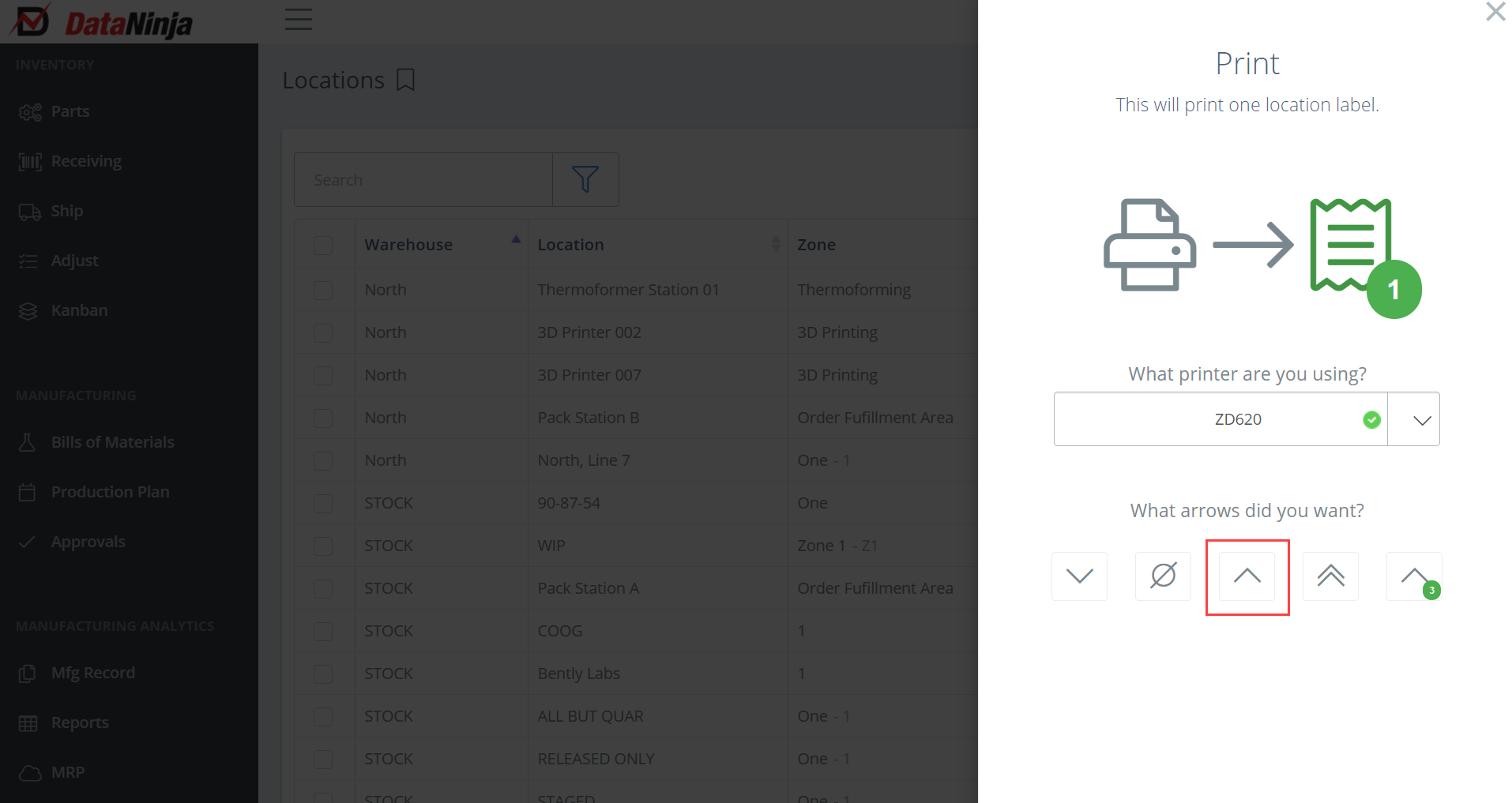Click the Receiving barcode icon
The height and width of the screenshot is (803, 1512).
30,162
